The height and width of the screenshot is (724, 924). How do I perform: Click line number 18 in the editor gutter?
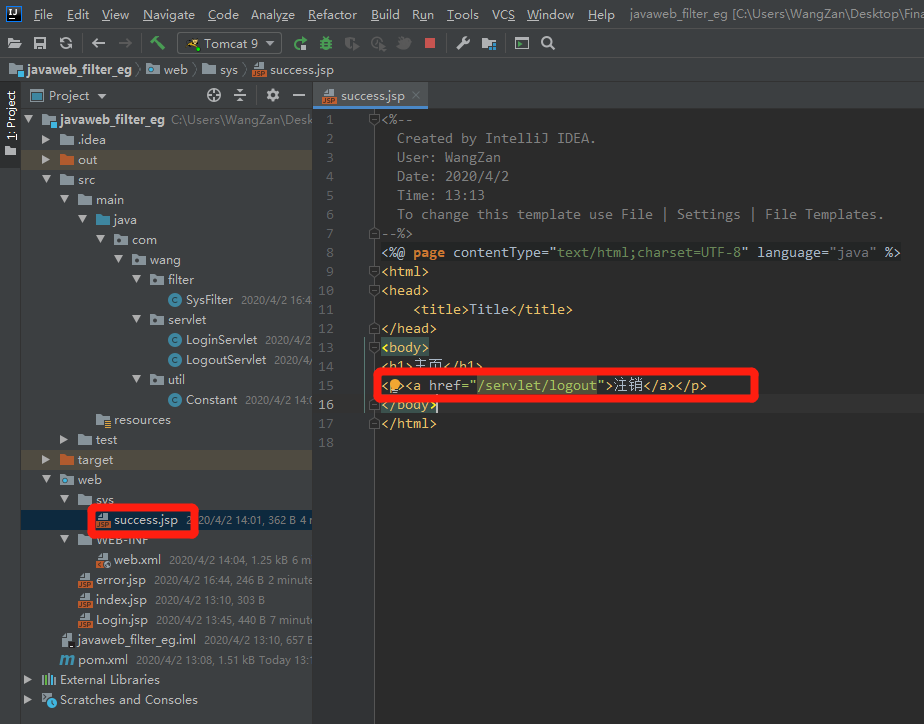tap(326, 442)
